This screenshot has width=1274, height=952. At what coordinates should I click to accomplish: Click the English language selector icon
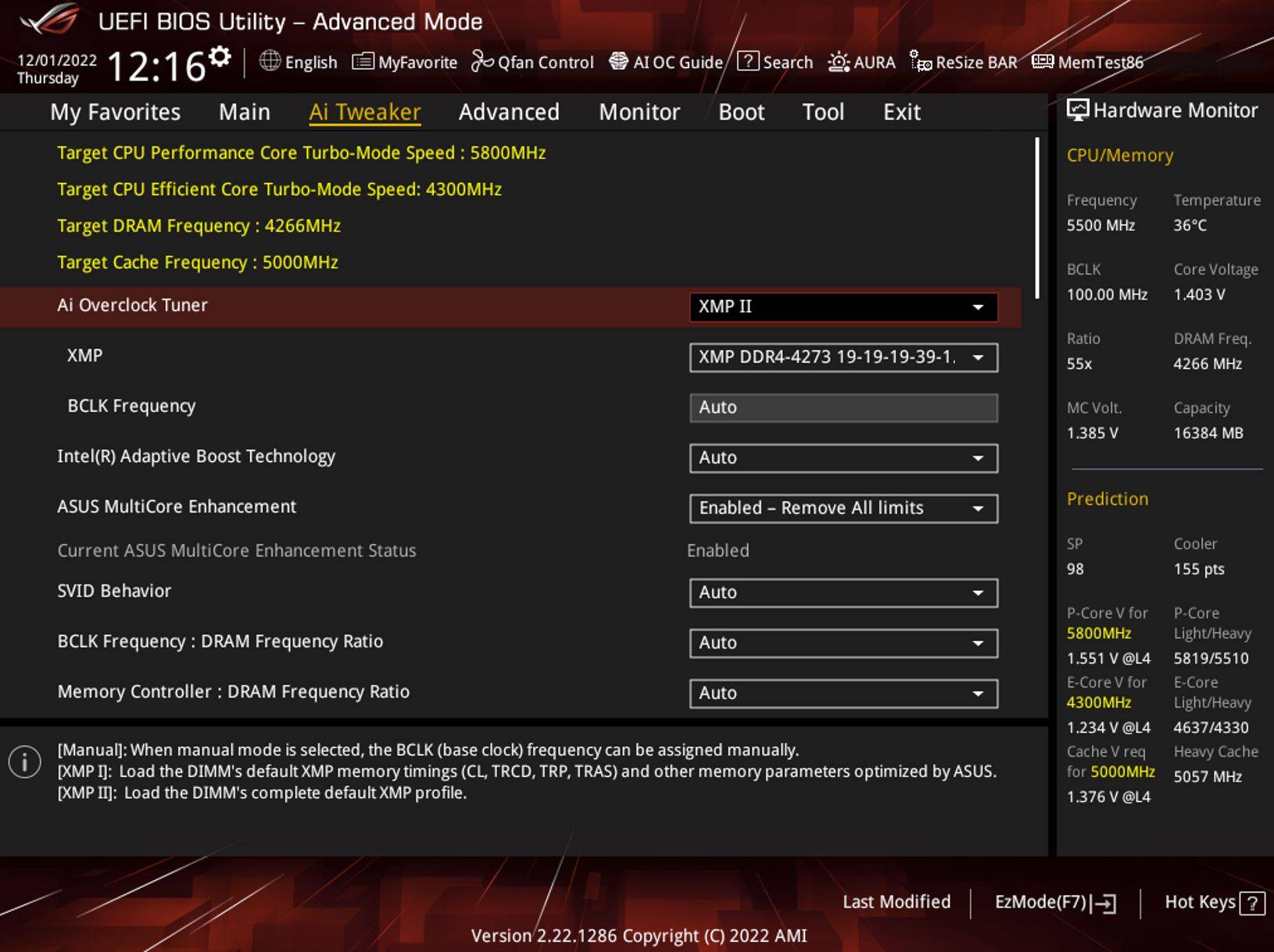[x=268, y=62]
